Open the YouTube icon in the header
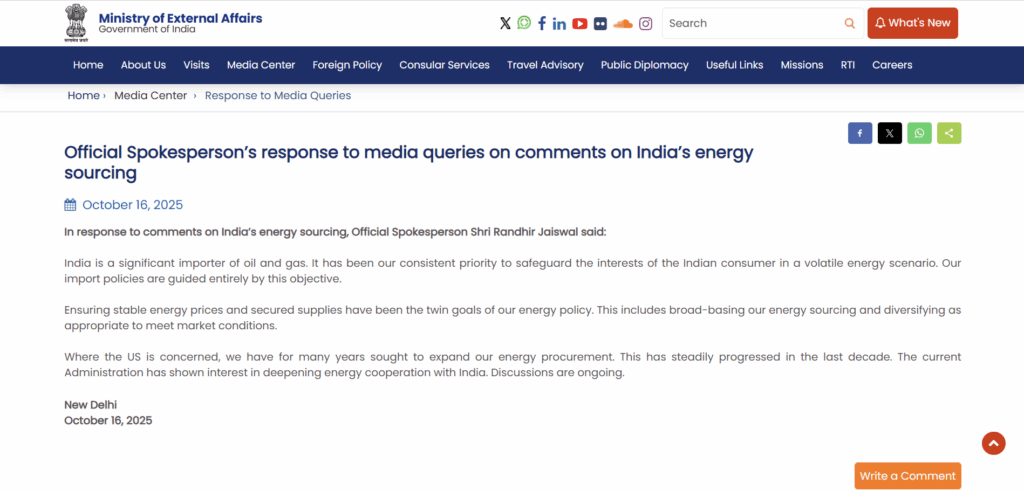The image size is (1024, 491). pos(580,23)
